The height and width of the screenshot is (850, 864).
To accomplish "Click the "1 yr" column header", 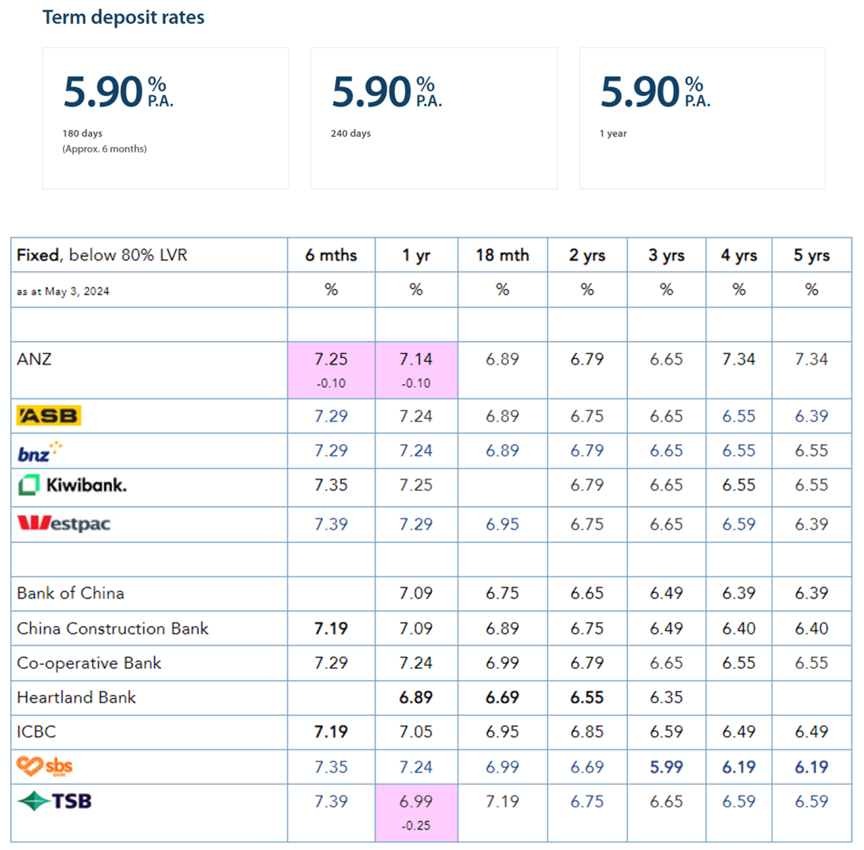I will coord(416,256).
